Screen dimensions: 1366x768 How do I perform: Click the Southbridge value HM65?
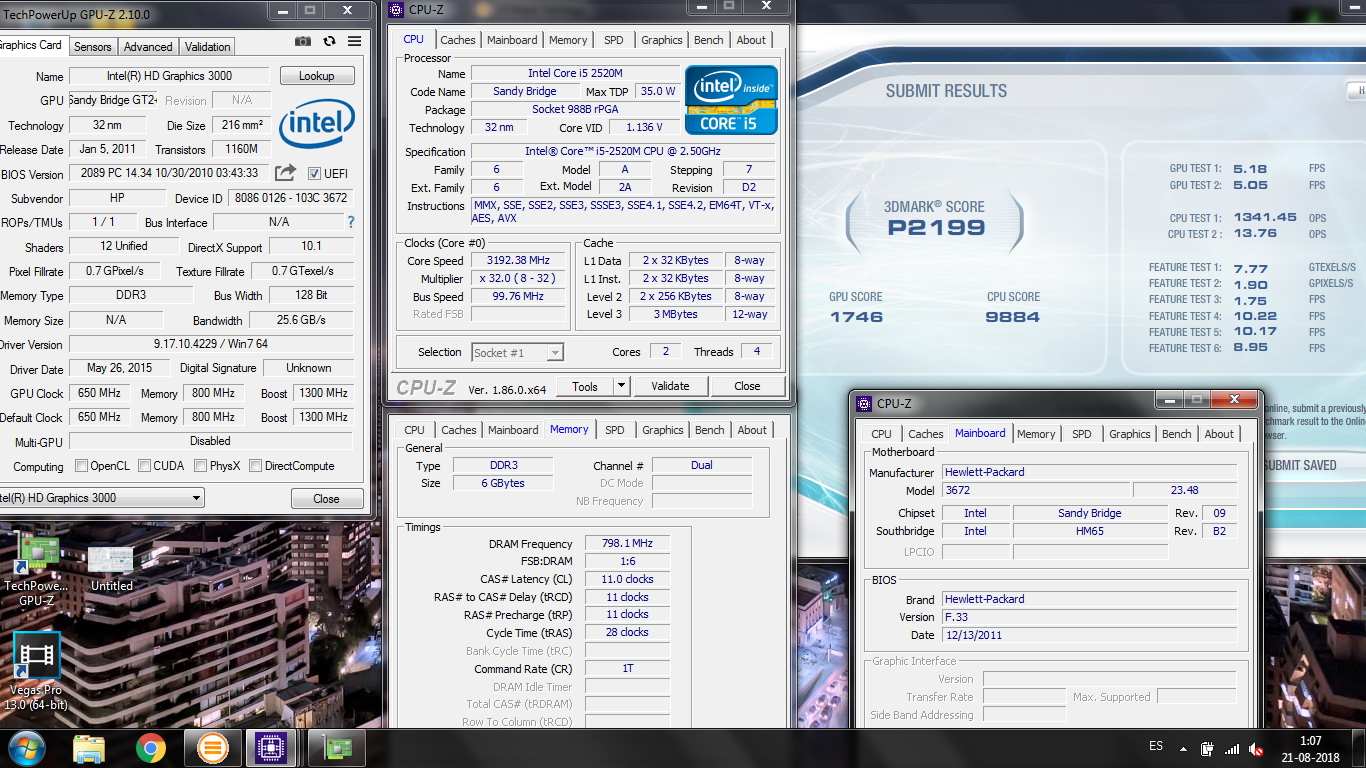[1090, 531]
